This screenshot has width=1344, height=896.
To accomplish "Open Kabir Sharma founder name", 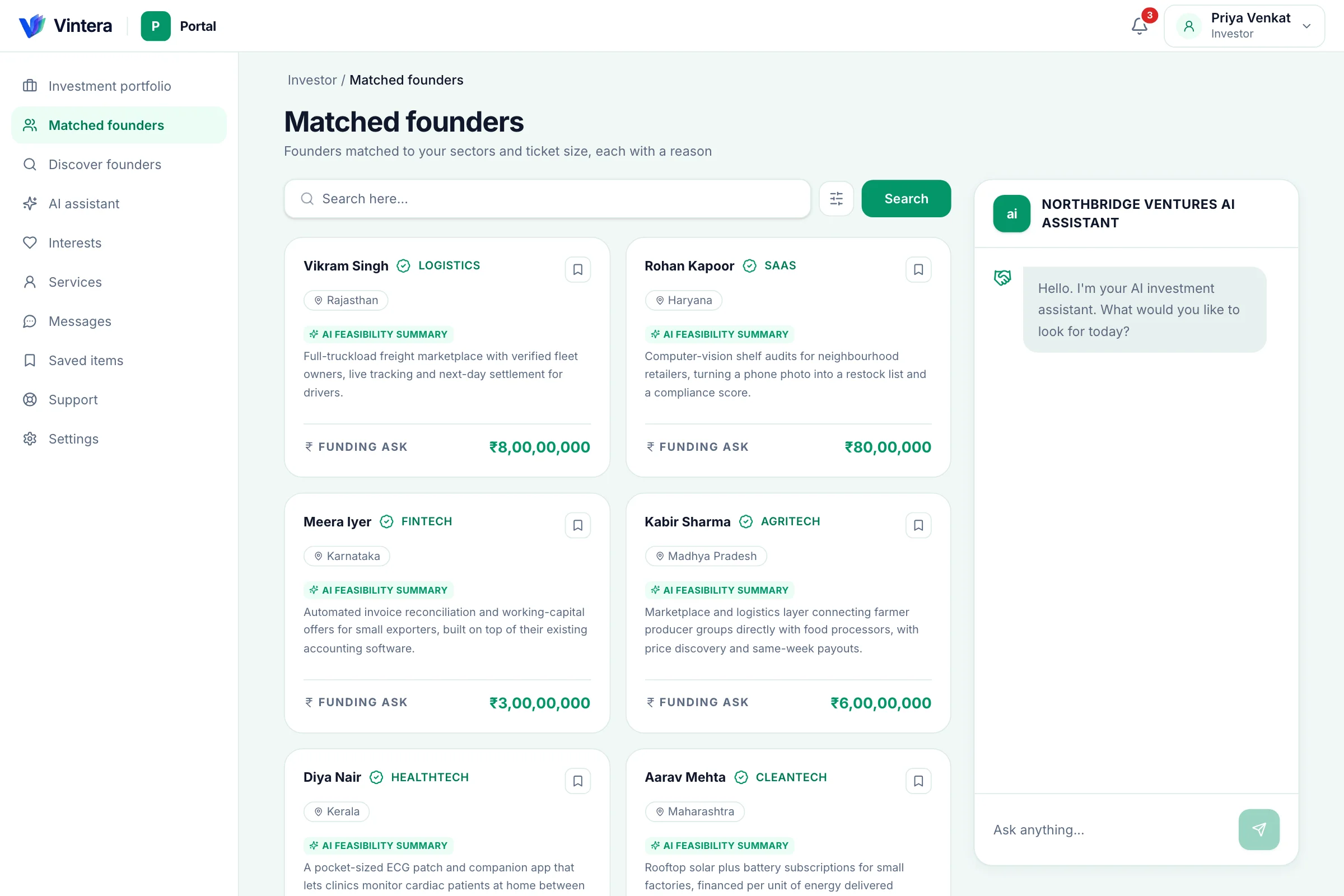I will pyautogui.click(x=688, y=522).
